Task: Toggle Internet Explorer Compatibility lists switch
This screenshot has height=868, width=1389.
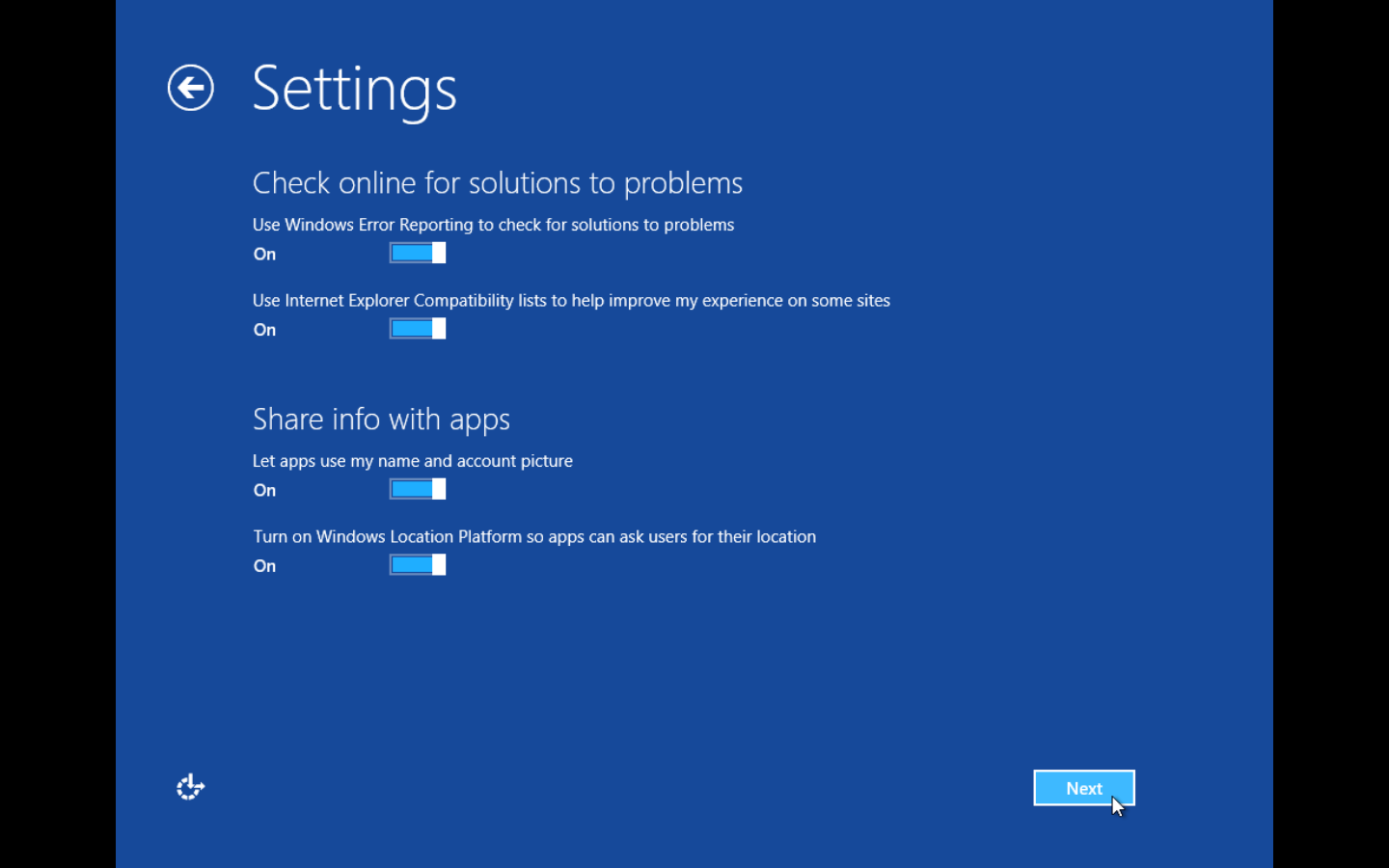Action: 418,329
